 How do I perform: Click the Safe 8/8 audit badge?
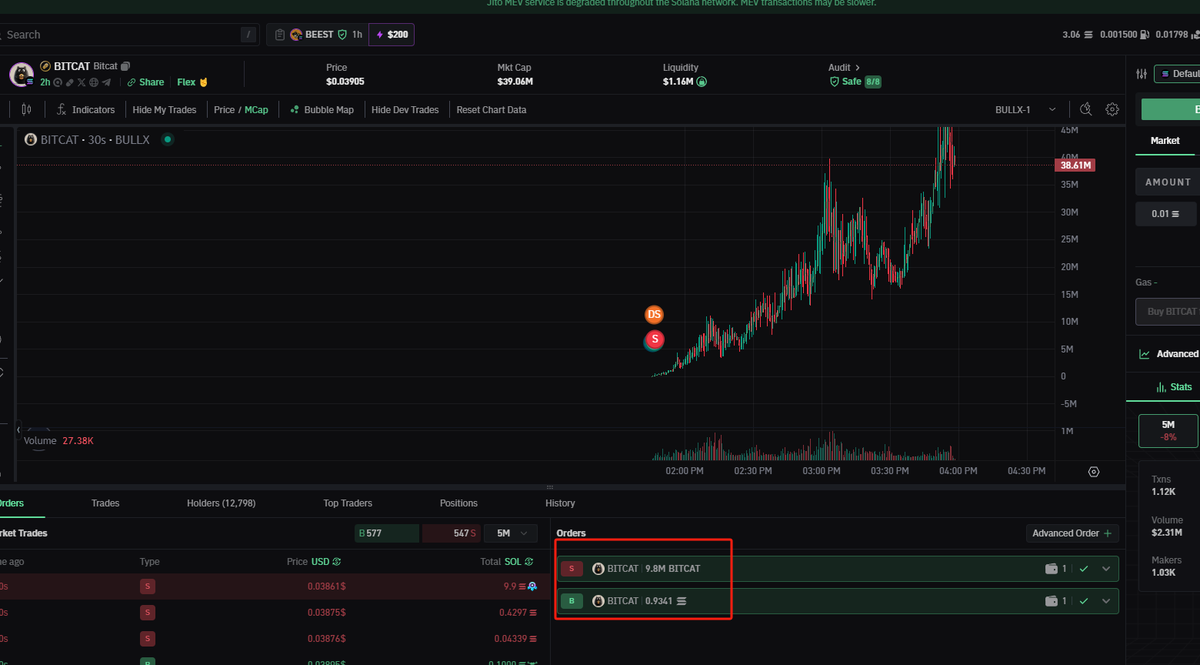[855, 82]
